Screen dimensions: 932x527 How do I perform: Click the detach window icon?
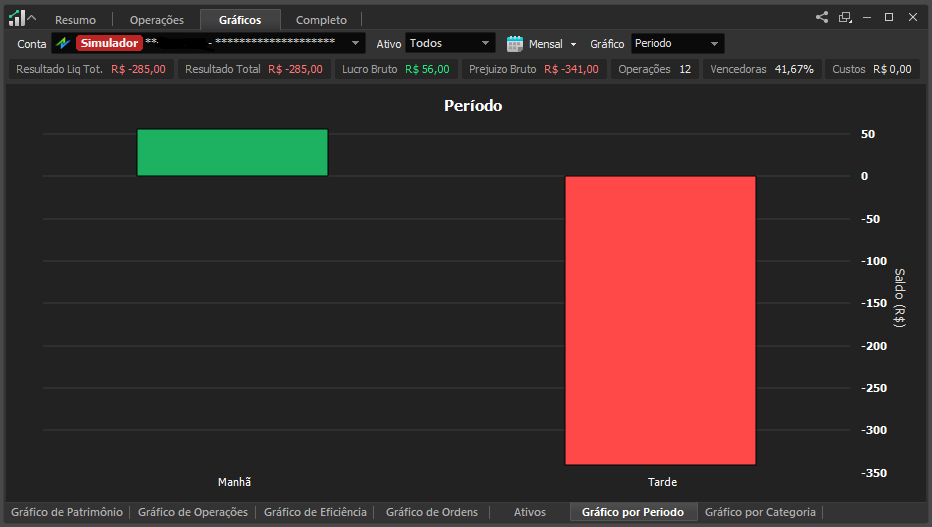point(845,17)
